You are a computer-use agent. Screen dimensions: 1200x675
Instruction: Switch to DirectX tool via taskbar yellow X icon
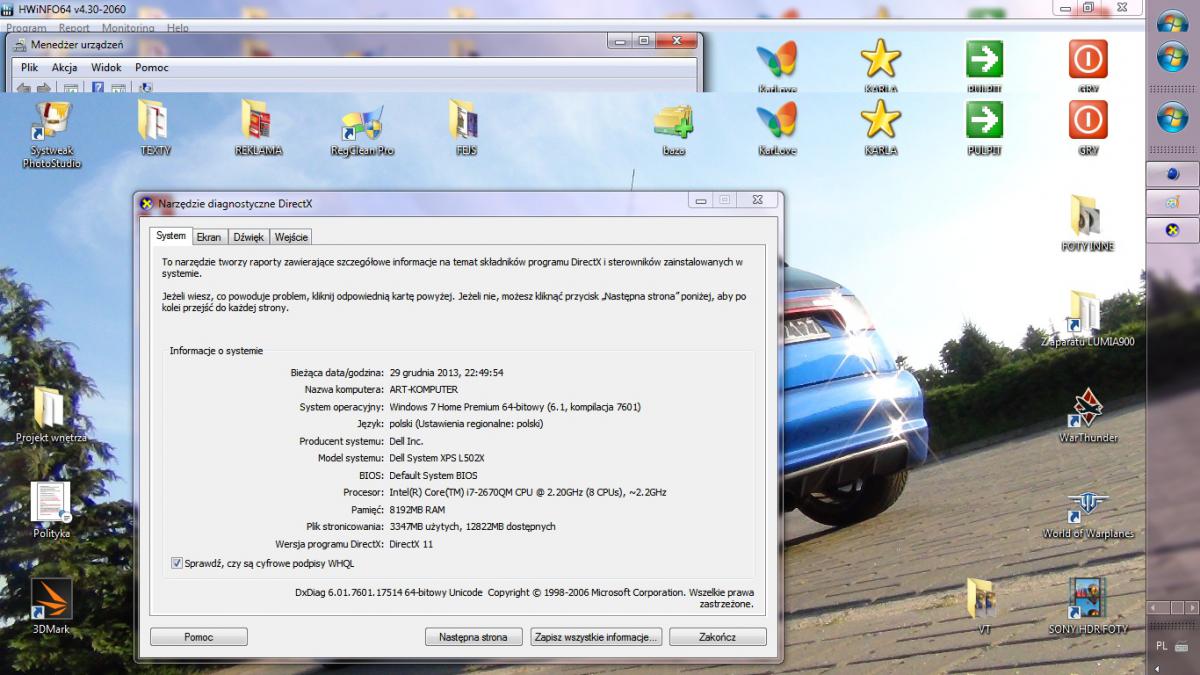pyautogui.click(x=1172, y=230)
